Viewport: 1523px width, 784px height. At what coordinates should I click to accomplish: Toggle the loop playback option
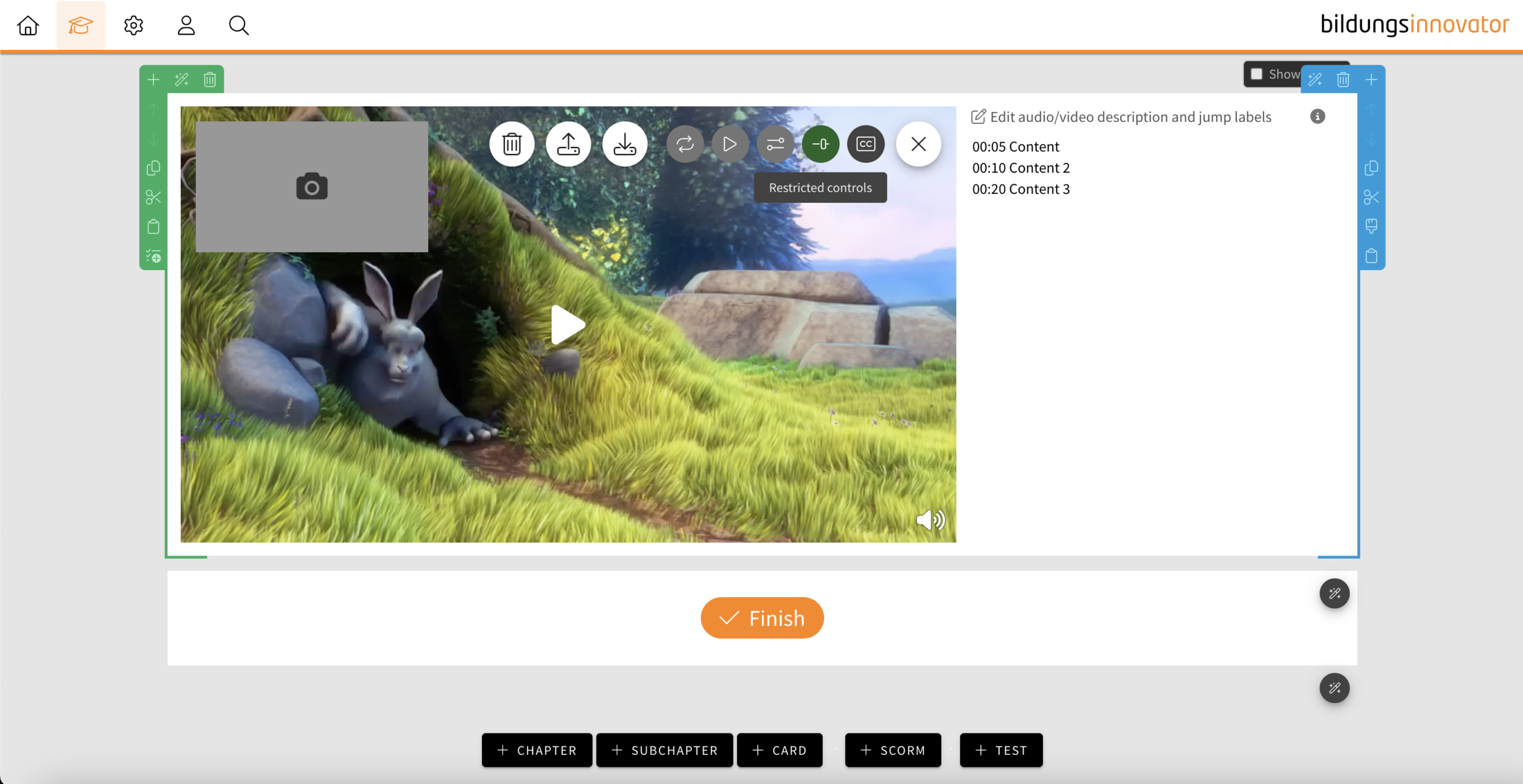pyautogui.click(x=685, y=144)
